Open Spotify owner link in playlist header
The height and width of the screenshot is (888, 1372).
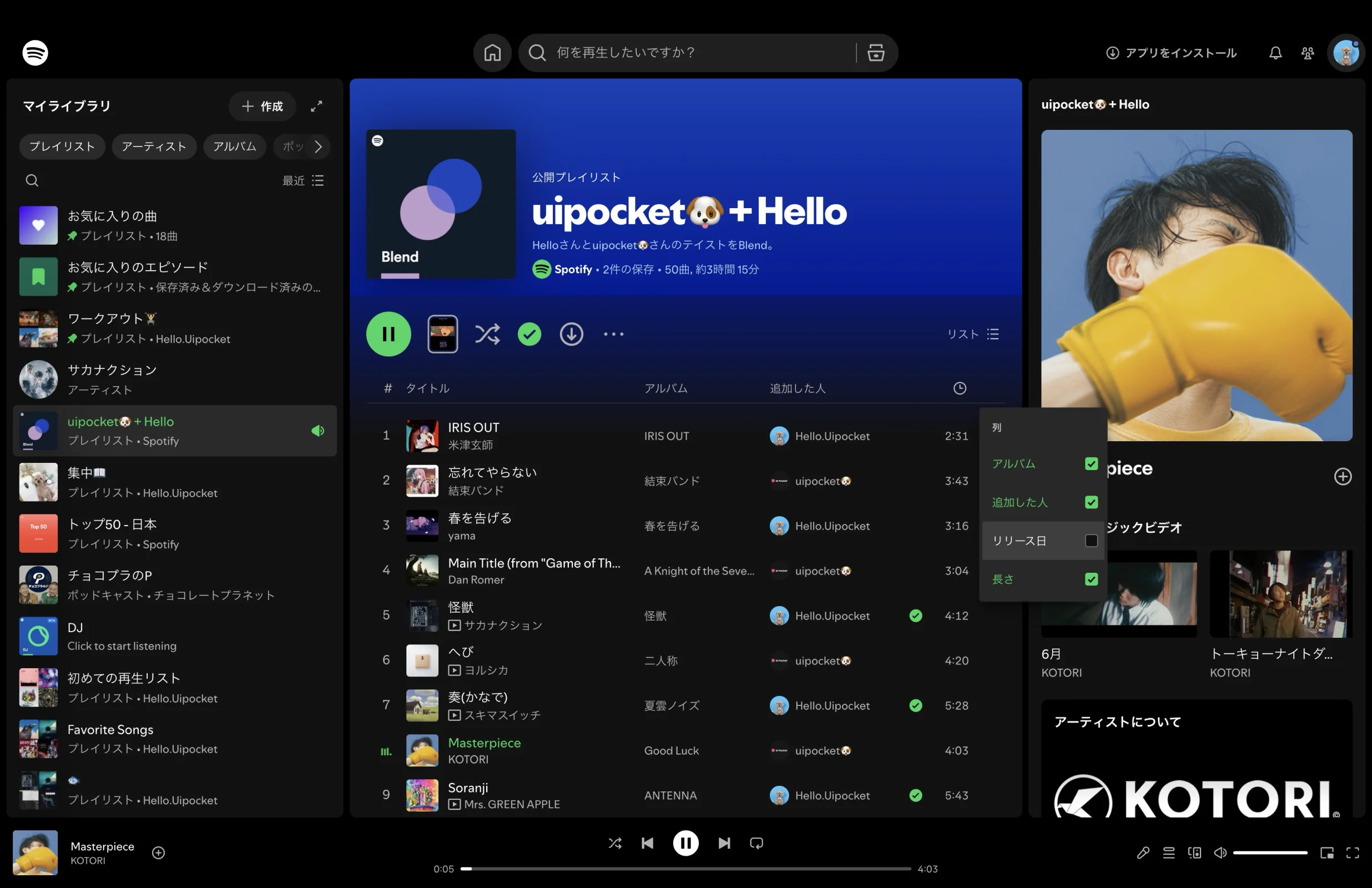click(573, 269)
